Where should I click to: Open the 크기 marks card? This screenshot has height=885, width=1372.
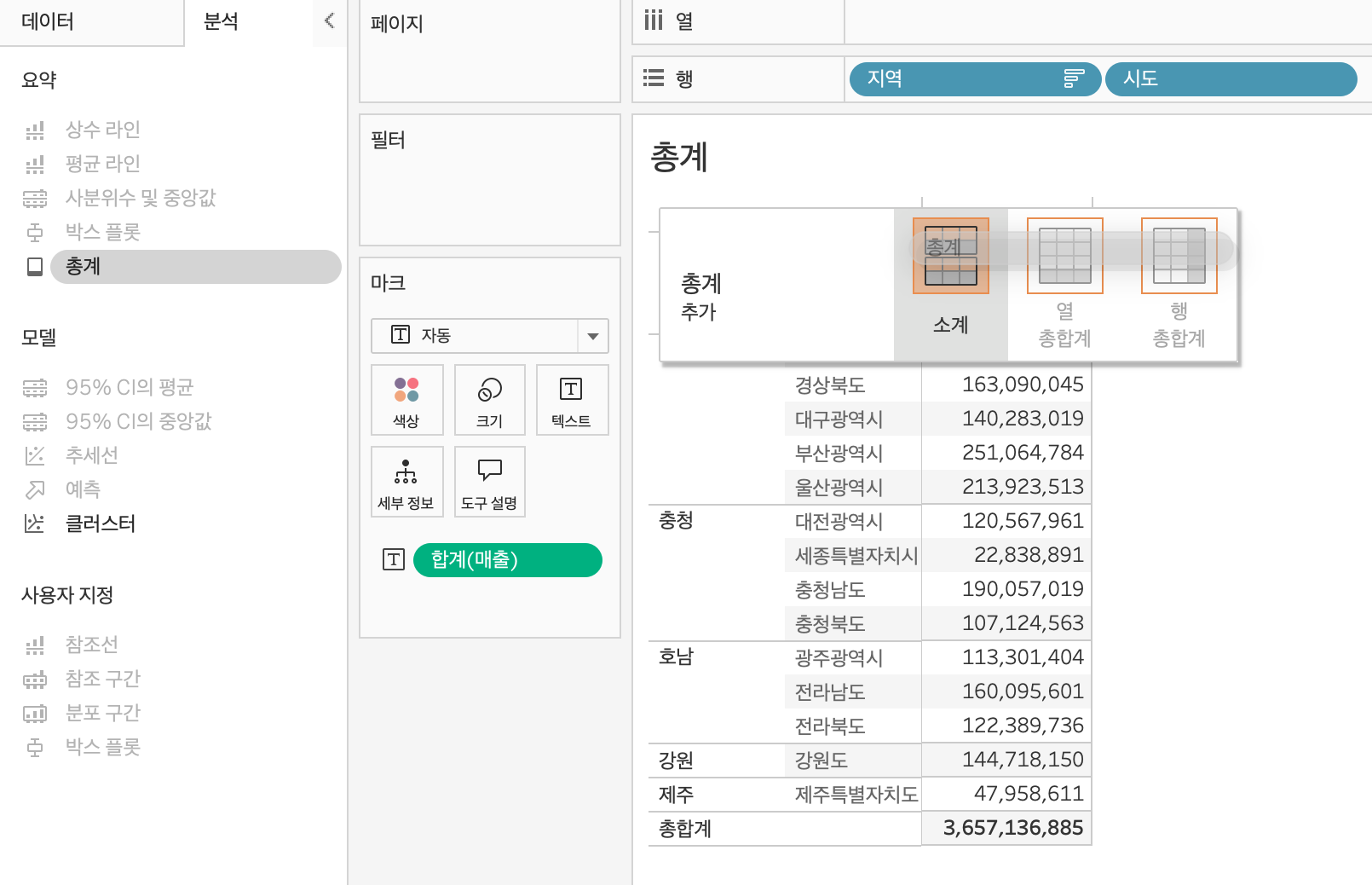point(490,400)
